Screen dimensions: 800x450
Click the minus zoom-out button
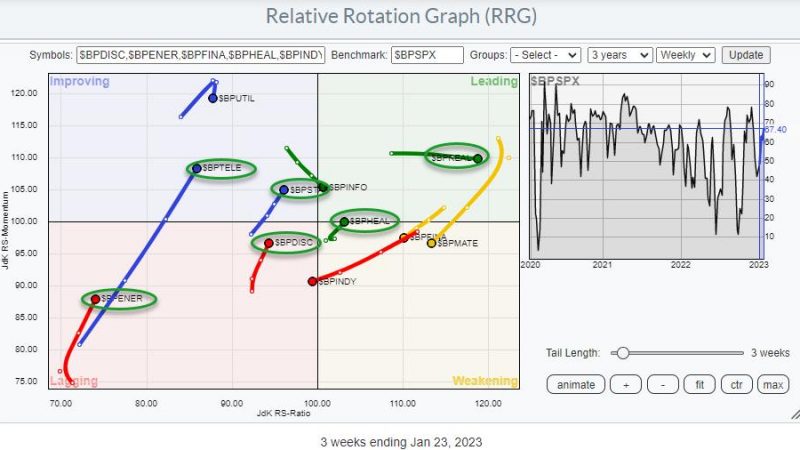pyautogui.click(x=663, y=385)
